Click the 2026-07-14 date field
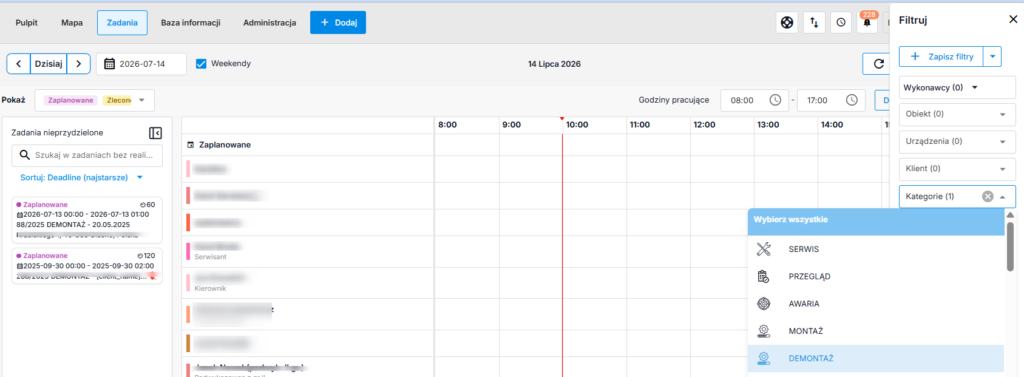This screenshot has width=1024, height=377. tap(141, 64)
